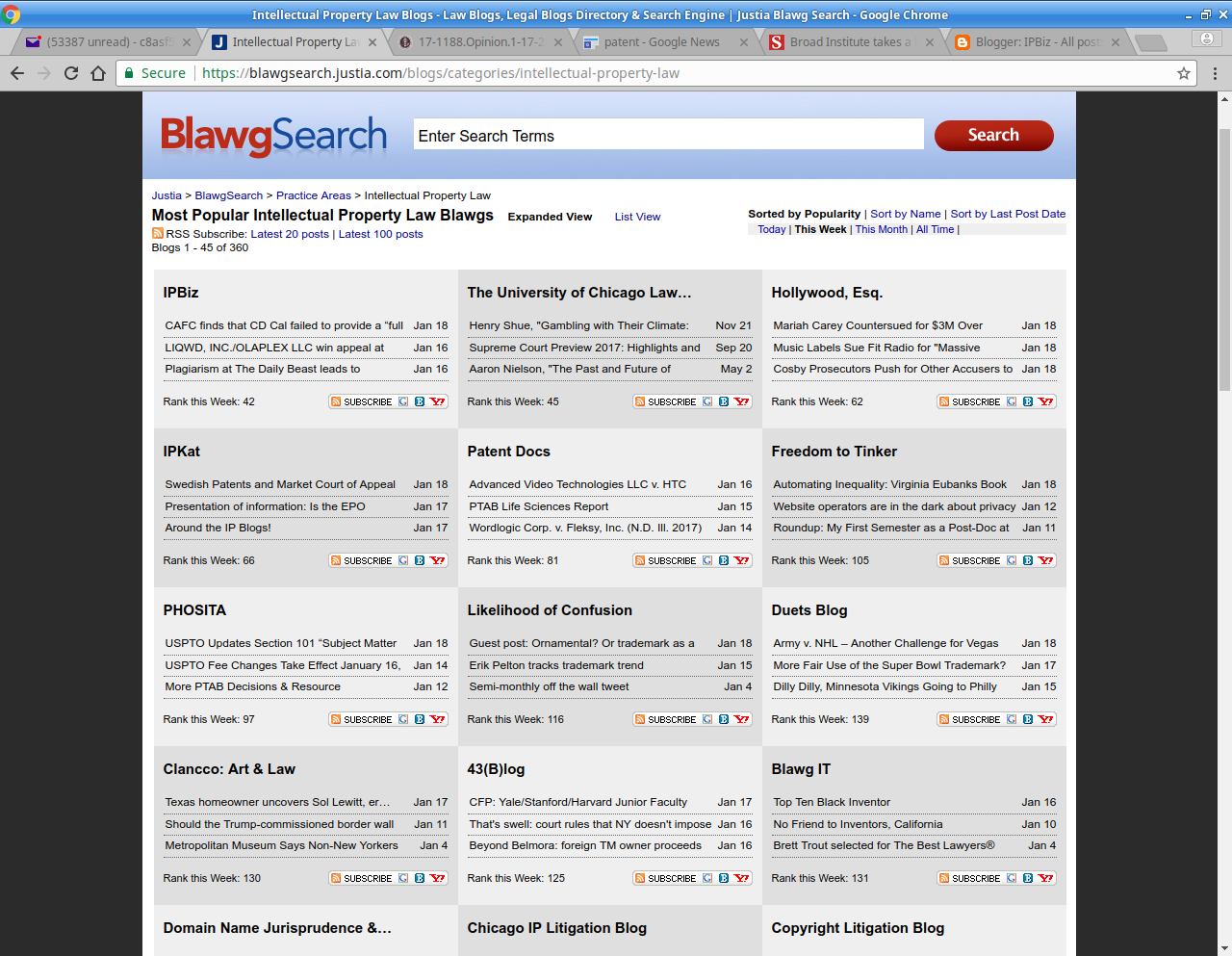The width and height of the screenshot is (1232, 956).
Task: Switch to Blogger: IPBiz tab
Action: point(1037,42)
